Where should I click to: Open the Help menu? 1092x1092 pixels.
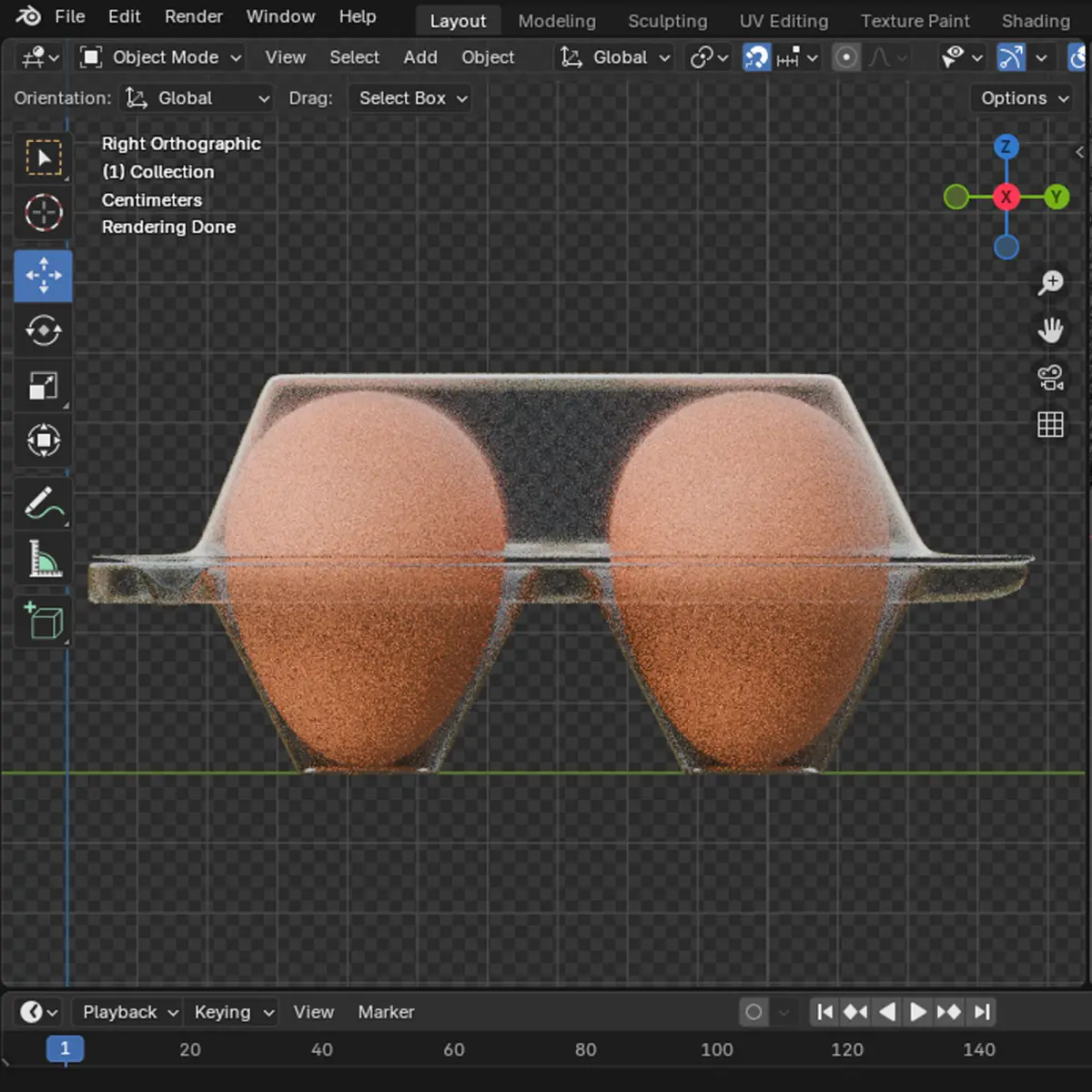(x=358, y=16)
